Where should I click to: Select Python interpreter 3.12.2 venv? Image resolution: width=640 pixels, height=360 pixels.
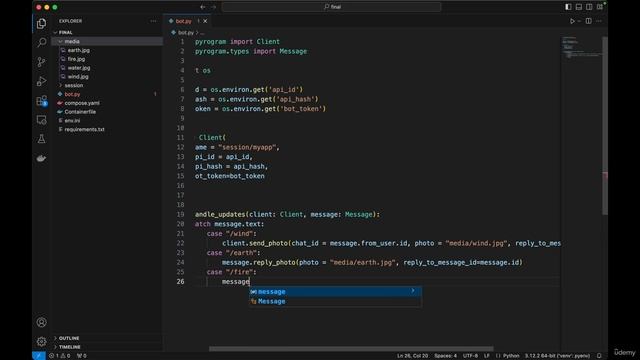557,356
